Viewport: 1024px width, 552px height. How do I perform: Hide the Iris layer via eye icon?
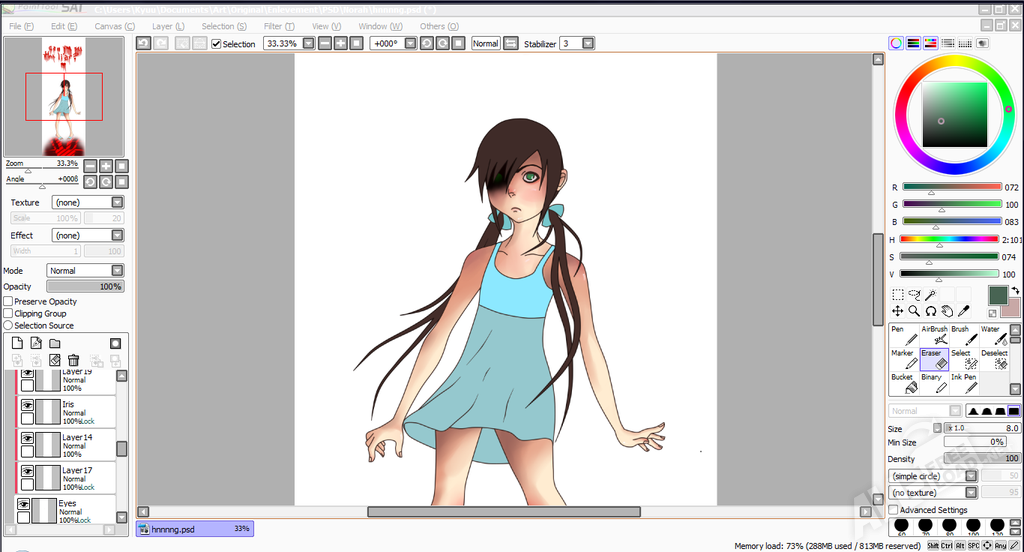(x=28, y=405)
